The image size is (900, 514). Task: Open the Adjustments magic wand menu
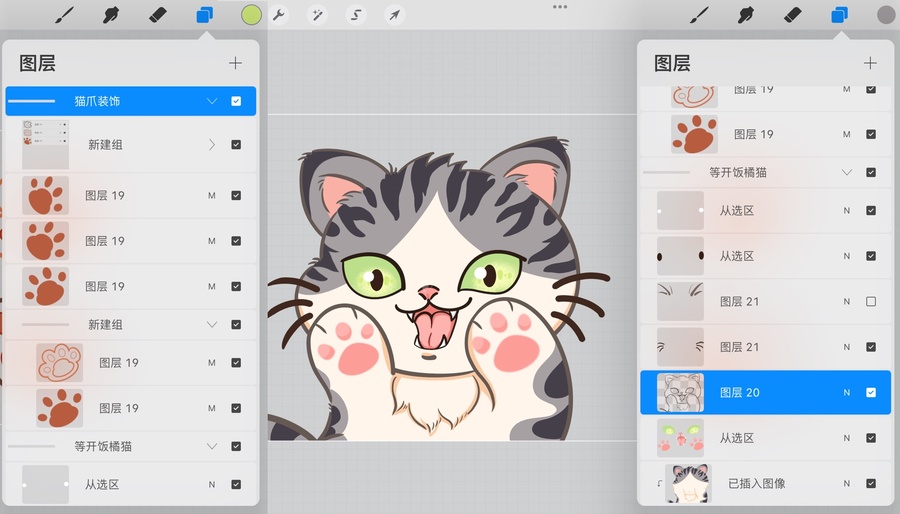[317, 15]
